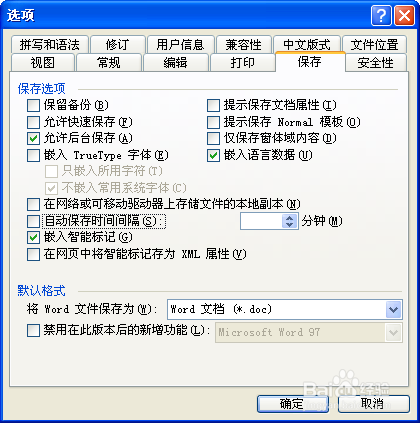Screen dimensions: 420x423
Task: Uncheck 允许后台保存 option
Action: pos(33,138)
